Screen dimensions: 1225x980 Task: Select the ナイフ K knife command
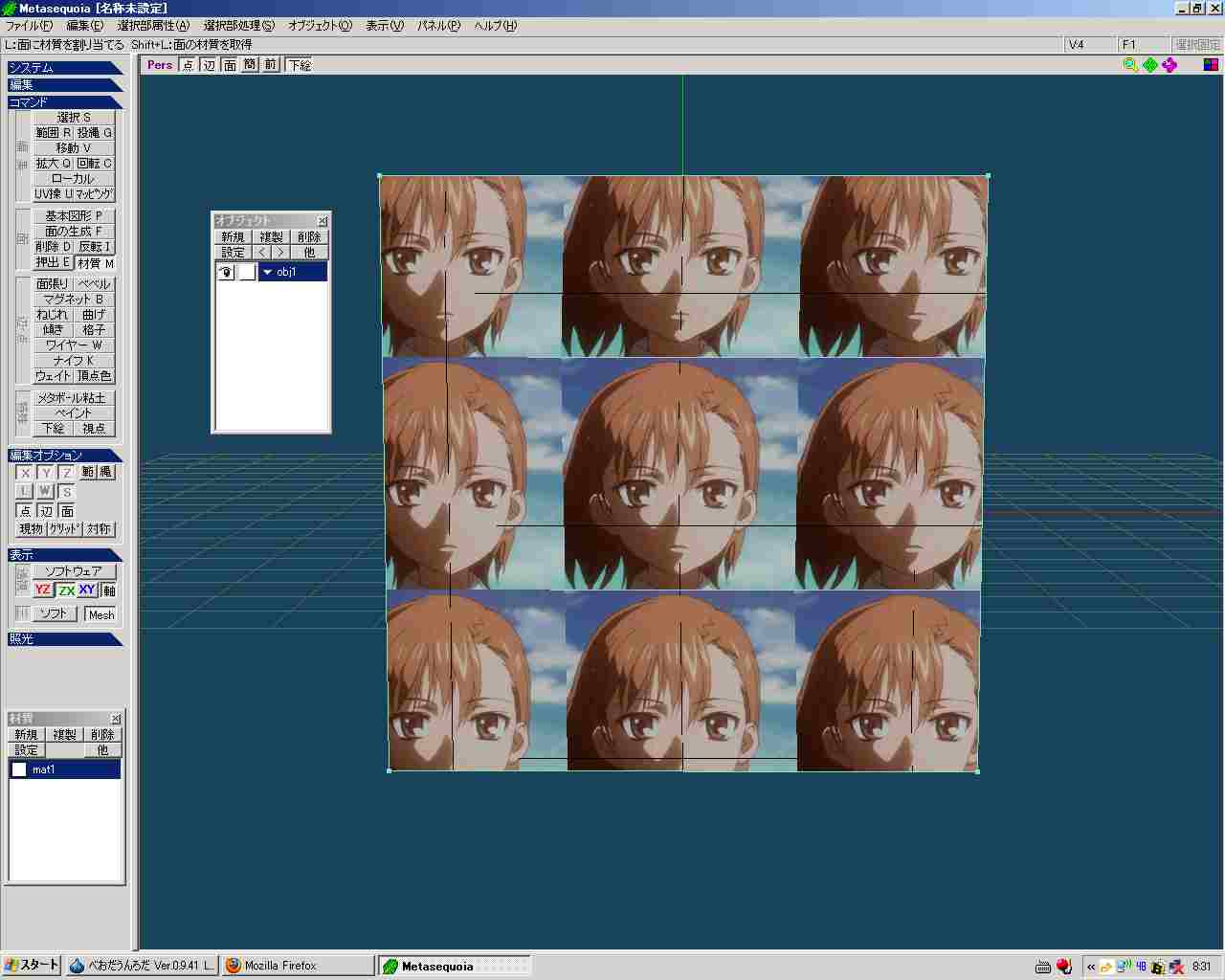pos(74,361)
